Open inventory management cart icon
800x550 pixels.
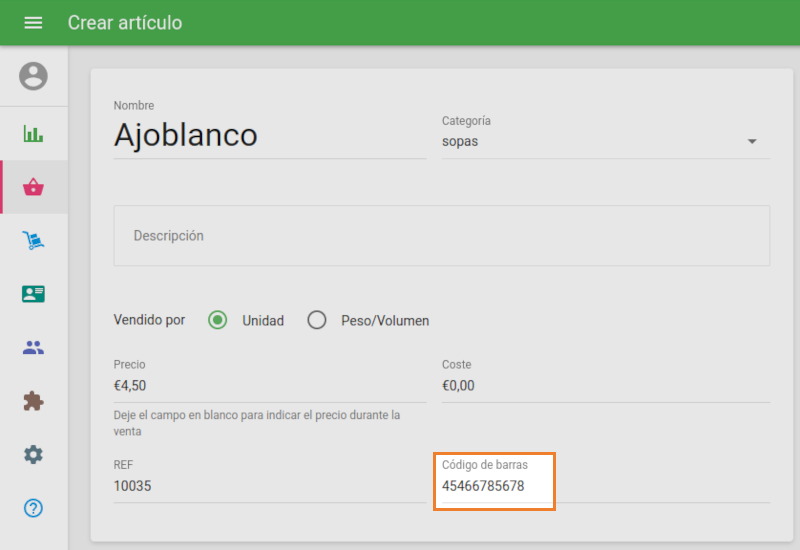(x=33, y=240)
